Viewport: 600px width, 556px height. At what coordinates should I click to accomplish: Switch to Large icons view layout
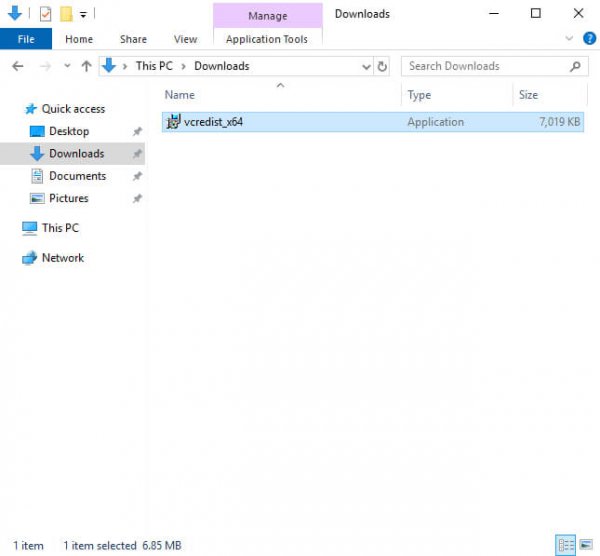click(x=586, y=544)
